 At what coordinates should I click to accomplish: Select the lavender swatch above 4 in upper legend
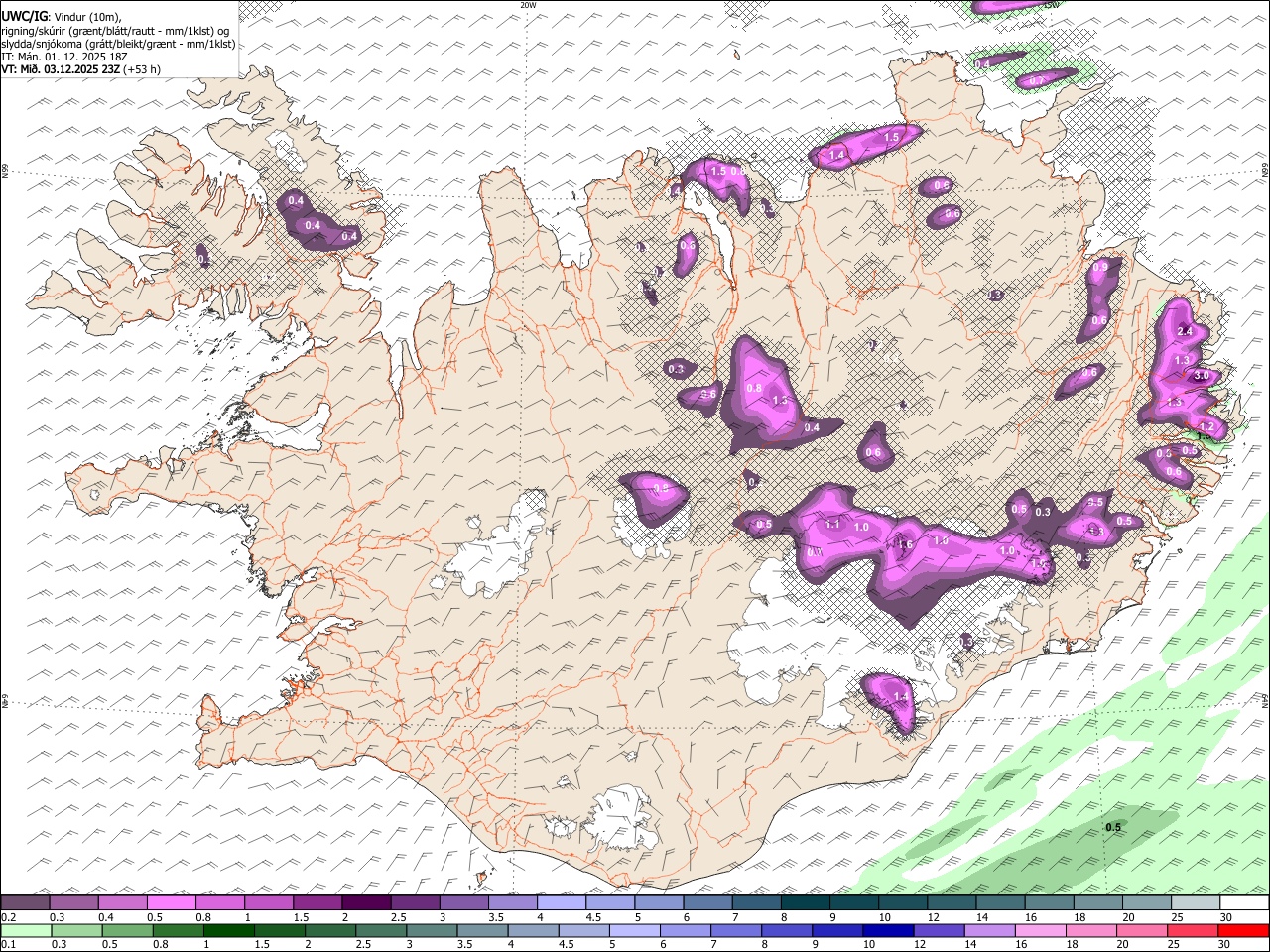[561, 903]
